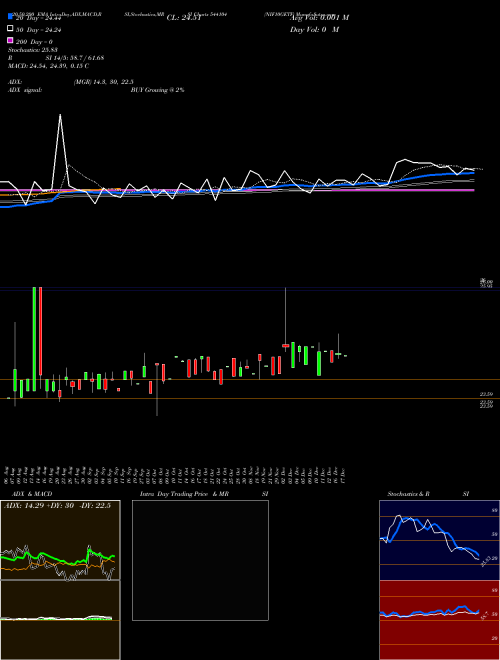This screenshot has width=500, height=660.
Task: Select the '20 Day - 24.44' label
Action: click(x=36, y=18)
